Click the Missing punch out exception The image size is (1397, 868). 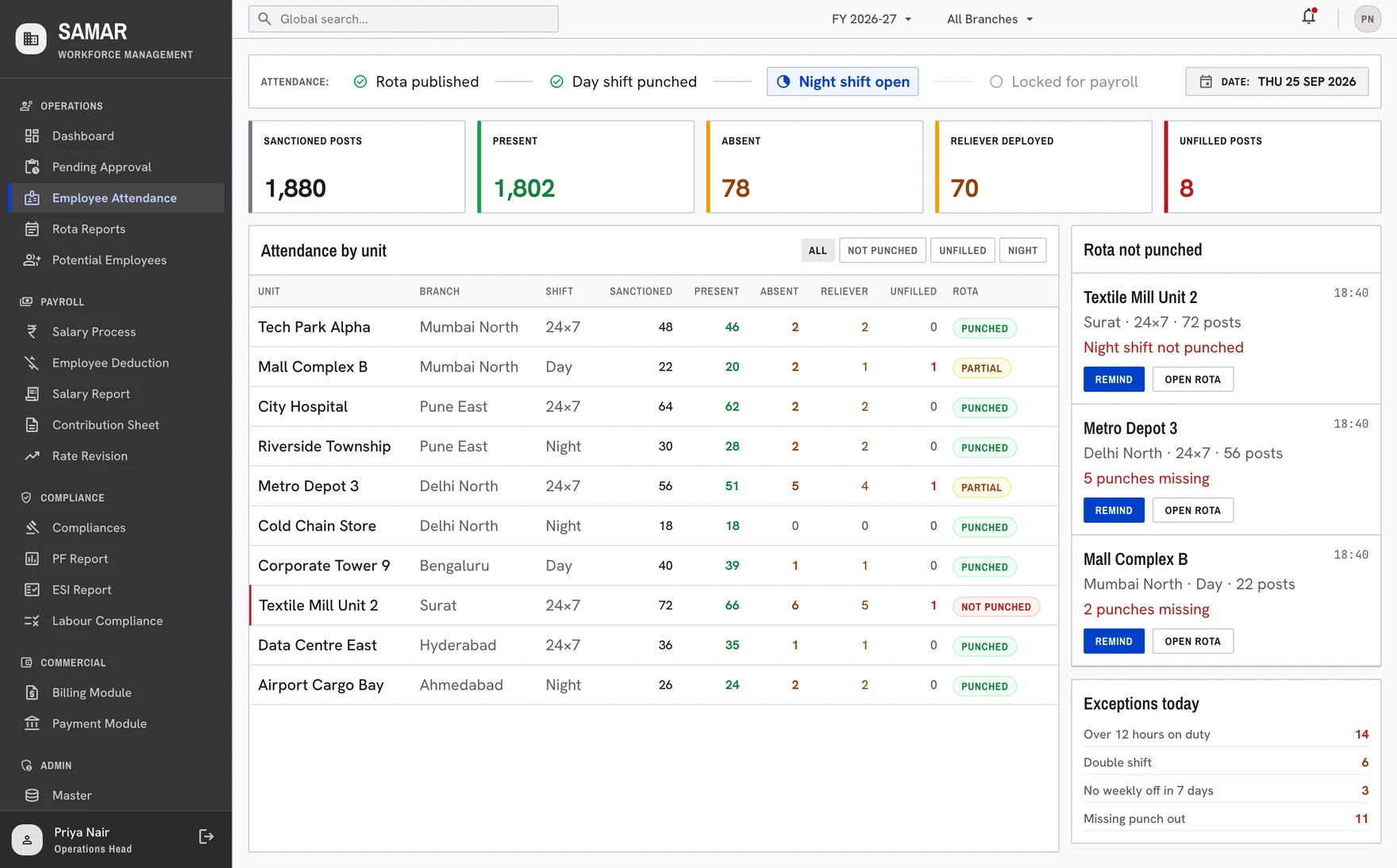pos(1226,818)
